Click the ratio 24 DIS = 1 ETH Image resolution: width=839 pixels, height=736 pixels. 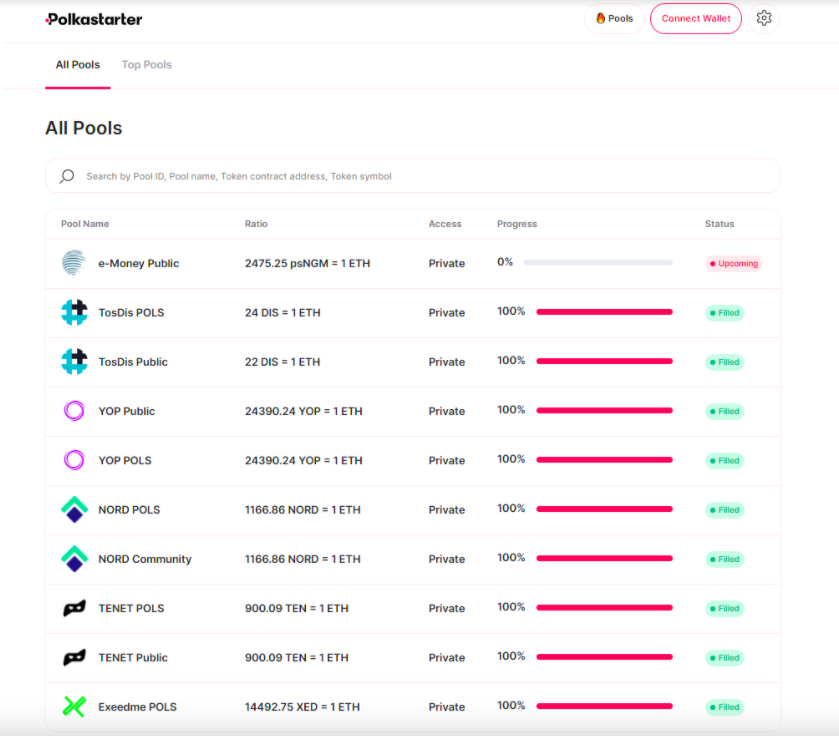pyautogui.click(x=283, y=312)
